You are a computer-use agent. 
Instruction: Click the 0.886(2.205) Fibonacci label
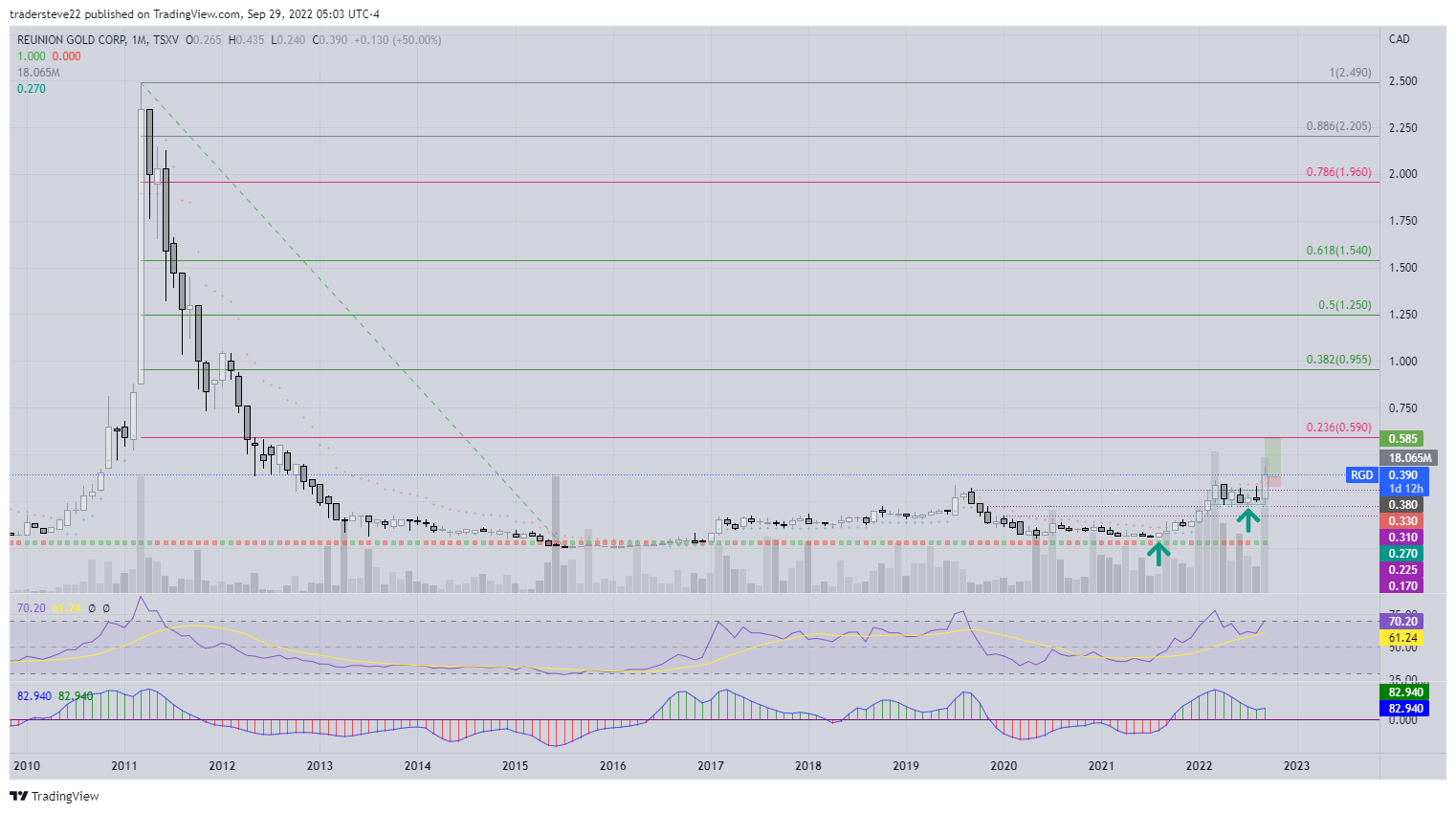(x=1338, y=126)
